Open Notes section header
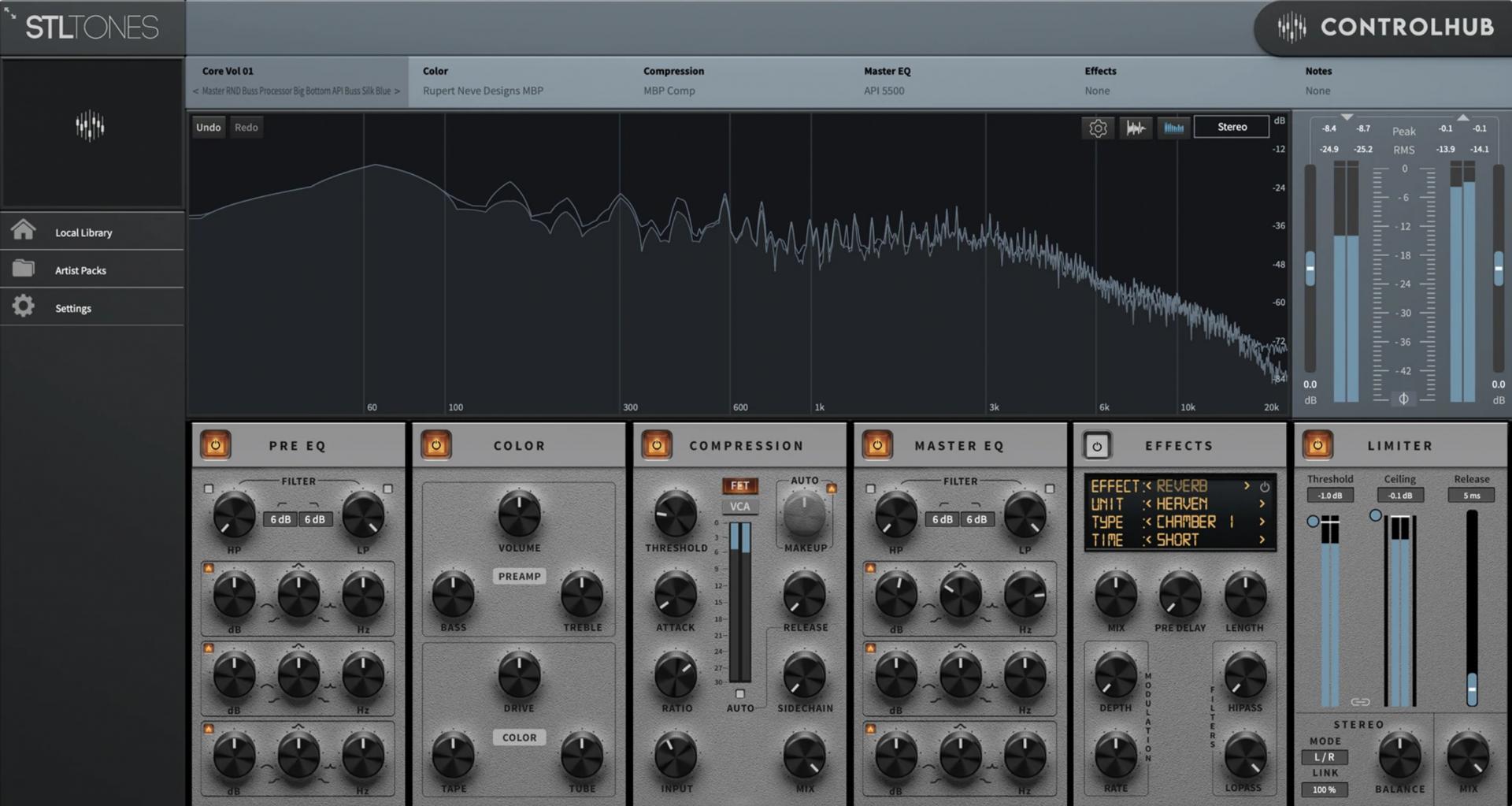The image size is (1512, 806). click(1318, 71)
